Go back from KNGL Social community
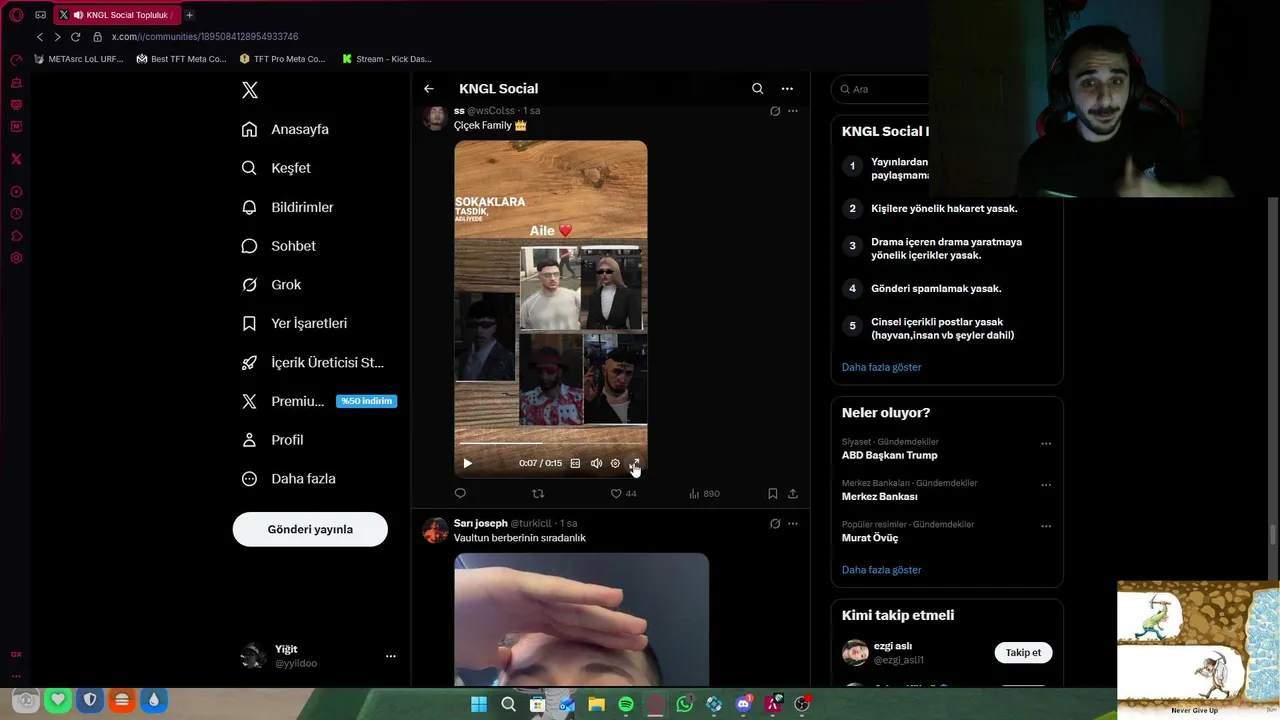 429,89
